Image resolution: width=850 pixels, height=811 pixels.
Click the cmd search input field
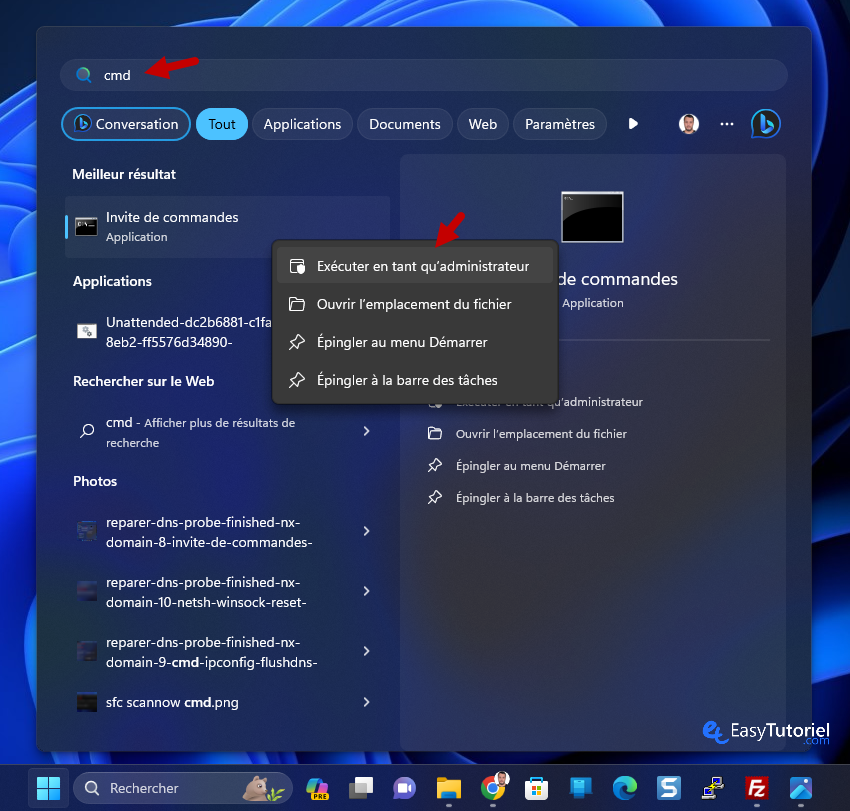coord(423,75)
